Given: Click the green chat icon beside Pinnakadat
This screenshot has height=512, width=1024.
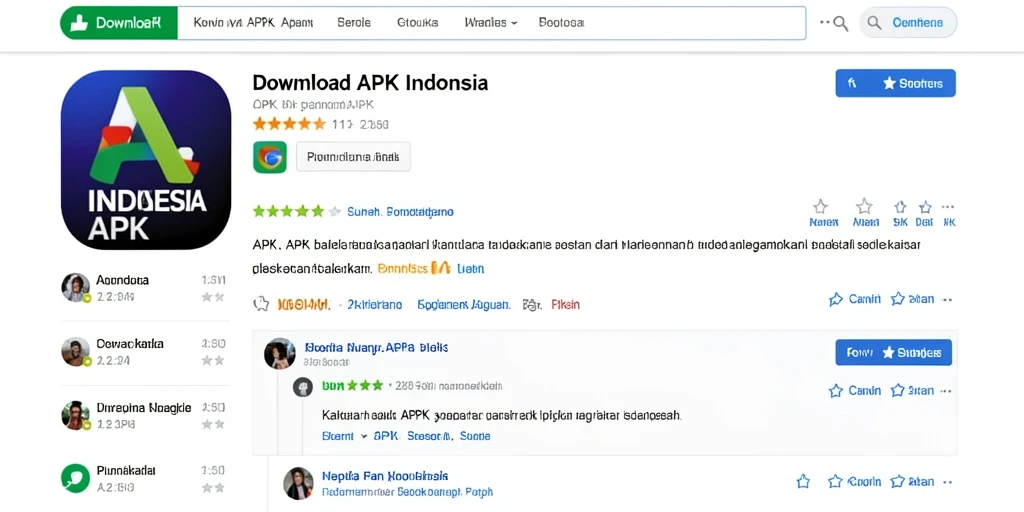Looking at the screenshot, I should [x=76, y=478].
